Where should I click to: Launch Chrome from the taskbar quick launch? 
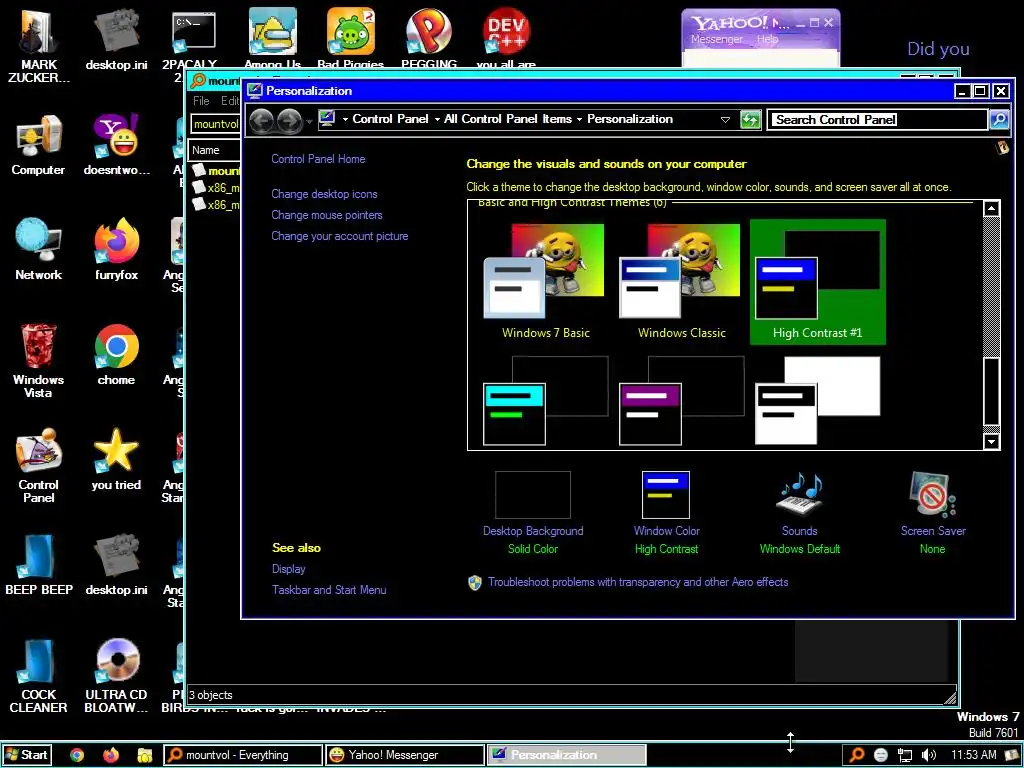77,756
